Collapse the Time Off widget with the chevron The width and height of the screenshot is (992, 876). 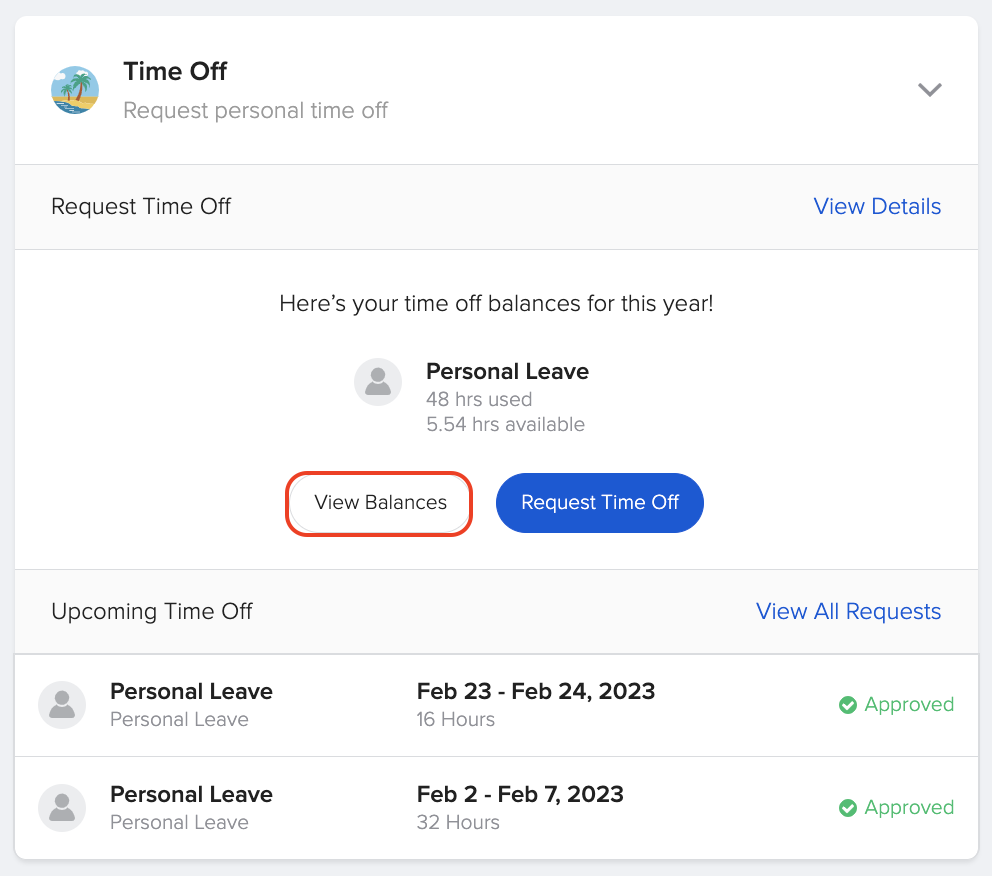point(930,89)
